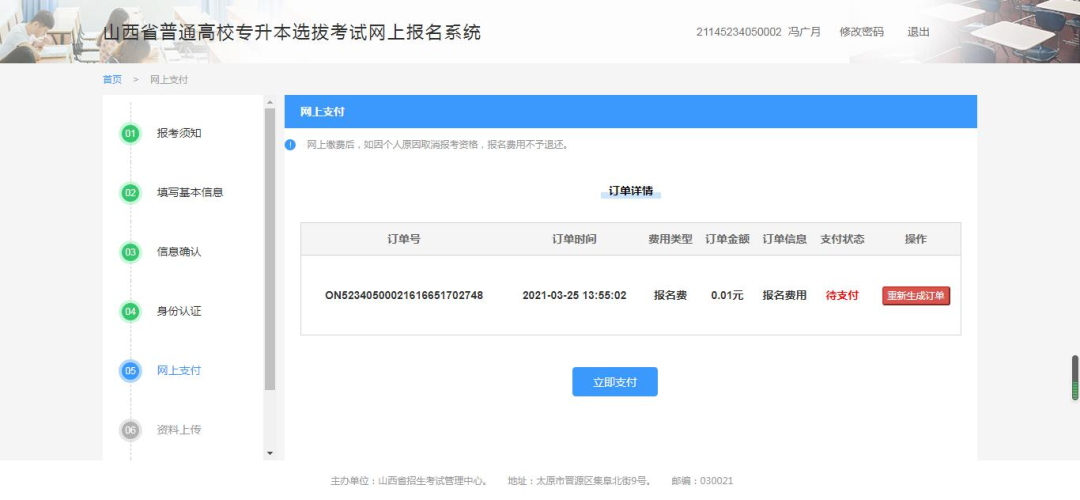
Task: Click the refund notice text 报名费用不予退还
Action: click(x=528, y=145)
